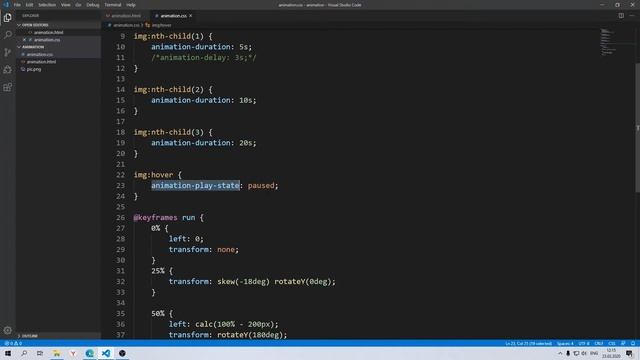This screenshot has height=360, width=640.
Task: Open the View menu
Action: [65, 5]
